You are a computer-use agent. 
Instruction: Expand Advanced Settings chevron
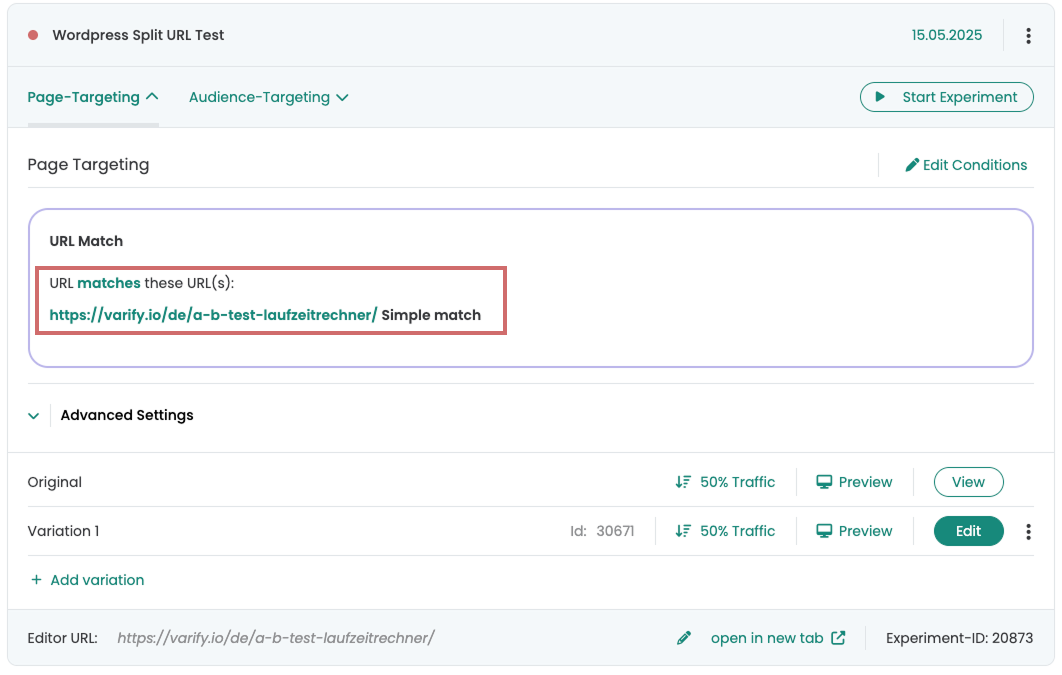(33, 416)
